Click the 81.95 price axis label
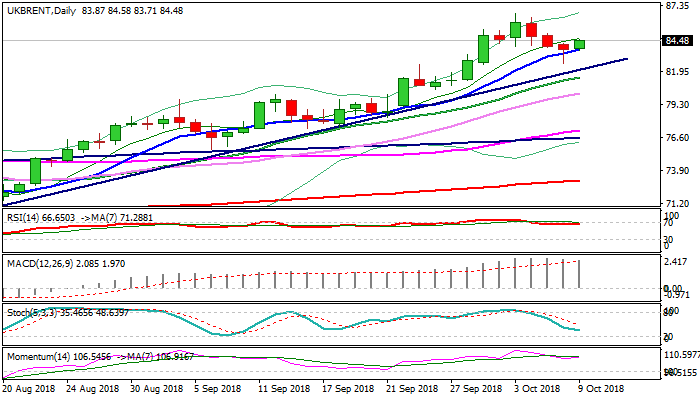 point(678,72)
